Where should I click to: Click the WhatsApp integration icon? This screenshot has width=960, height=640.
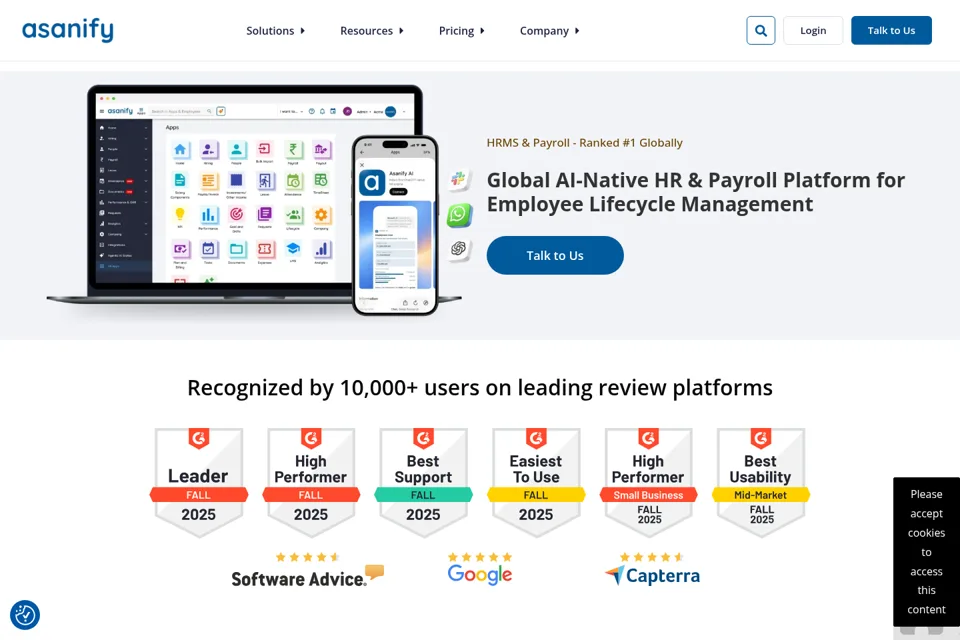point(459,214)
